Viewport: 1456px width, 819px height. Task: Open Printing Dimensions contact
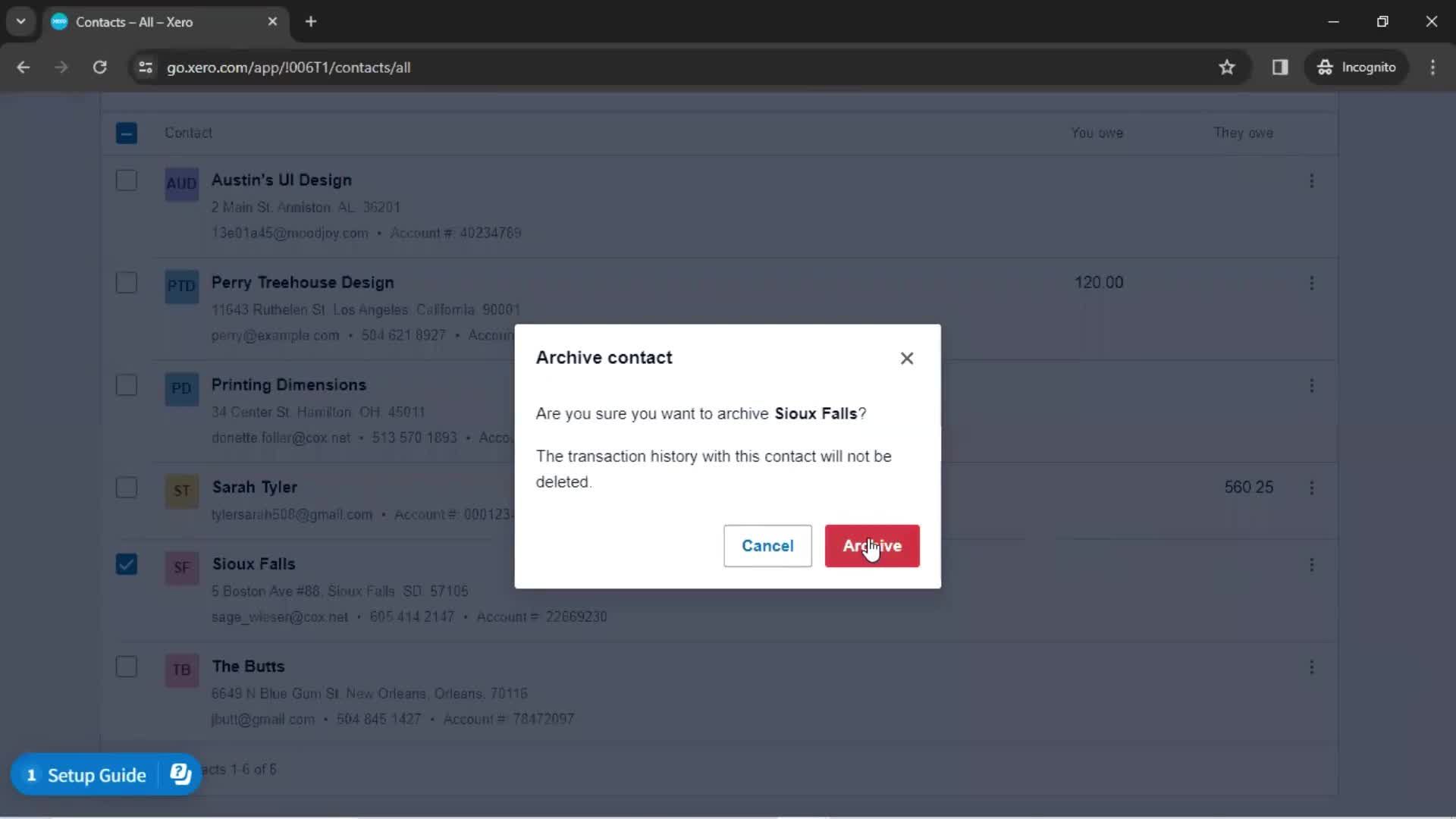click(x=288, y=385)
